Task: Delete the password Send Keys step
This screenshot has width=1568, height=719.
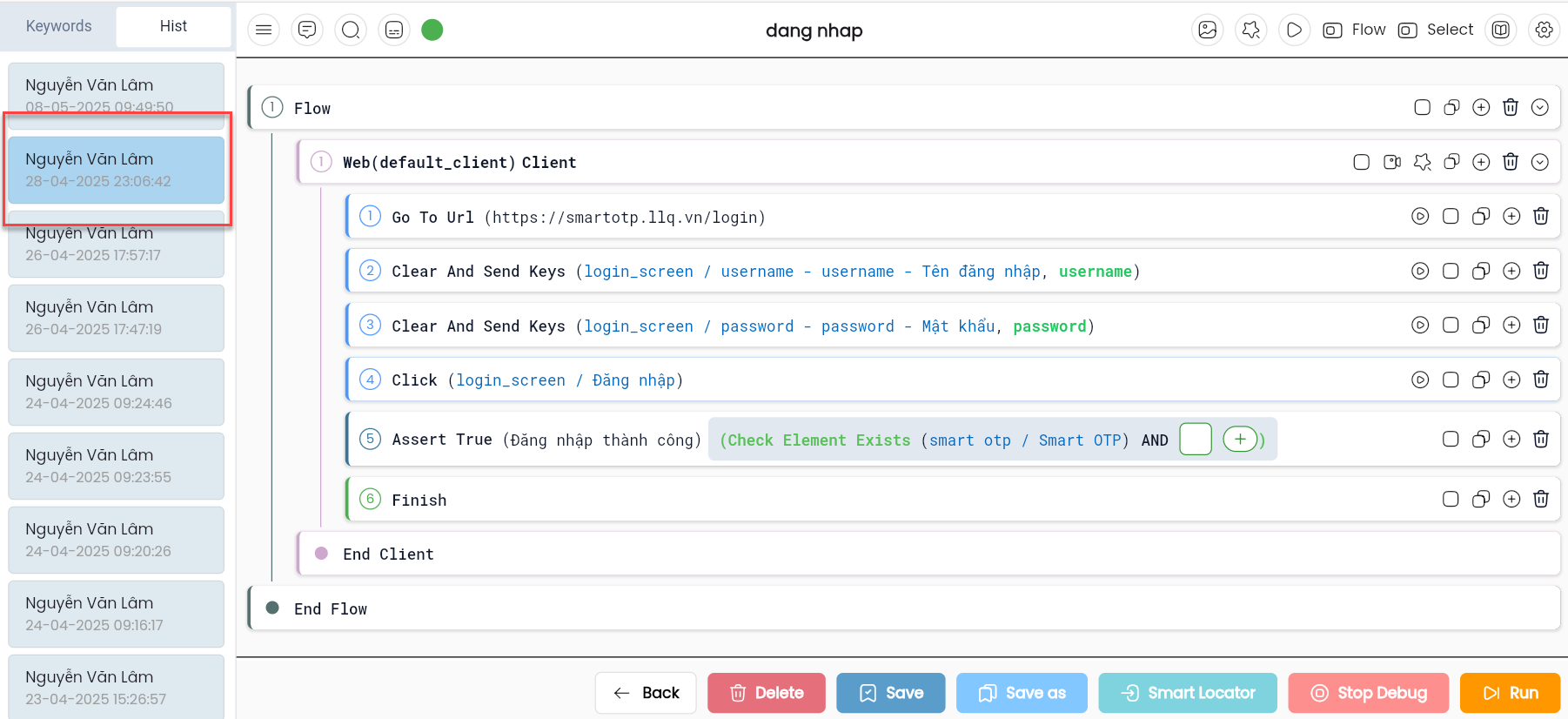Action: tap(1541, 325)
